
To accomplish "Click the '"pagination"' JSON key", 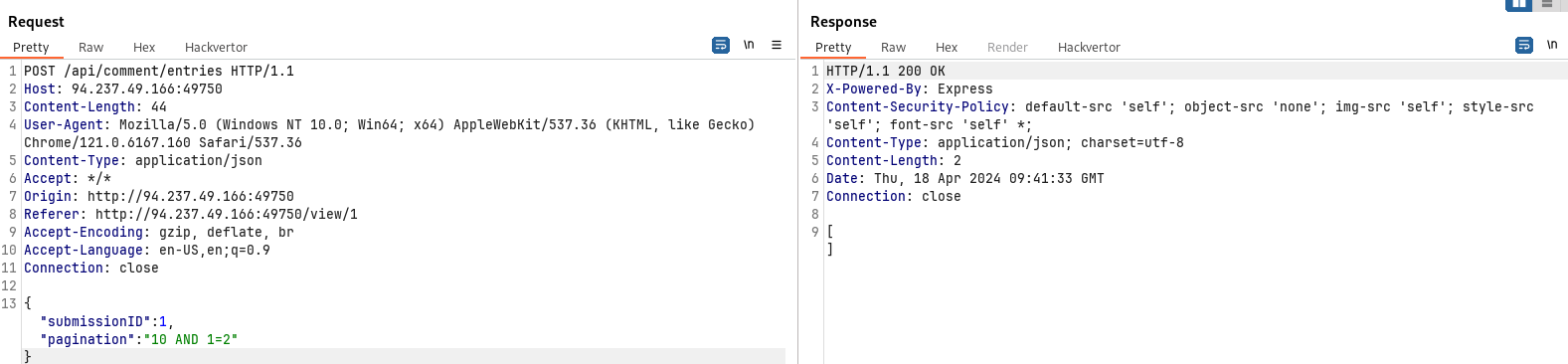I will point(87,339).
